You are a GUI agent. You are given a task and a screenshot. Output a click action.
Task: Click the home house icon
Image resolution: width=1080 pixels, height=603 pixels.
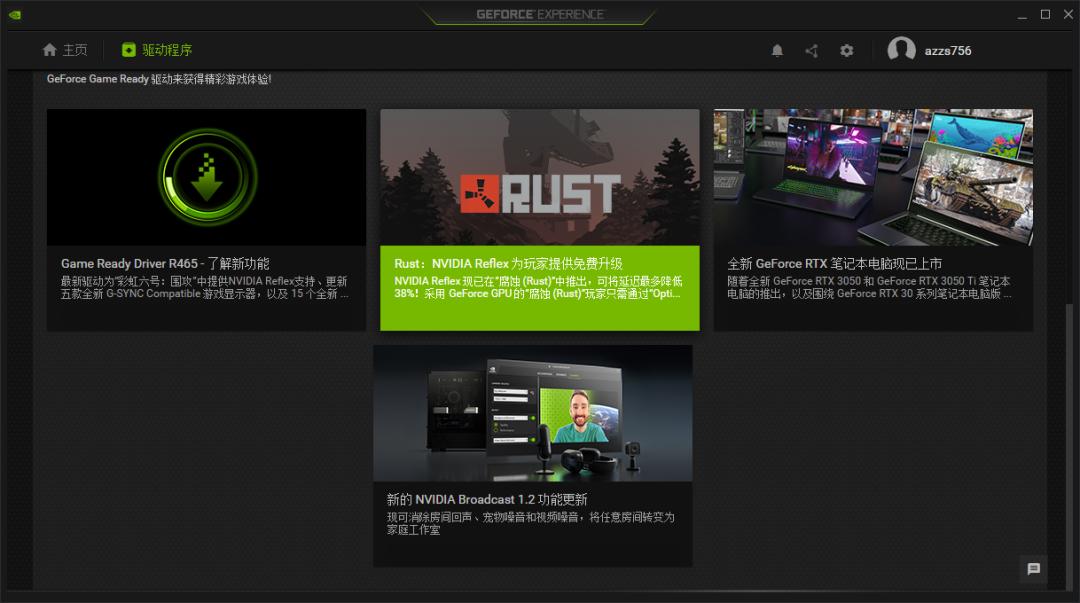pos(50,50)
